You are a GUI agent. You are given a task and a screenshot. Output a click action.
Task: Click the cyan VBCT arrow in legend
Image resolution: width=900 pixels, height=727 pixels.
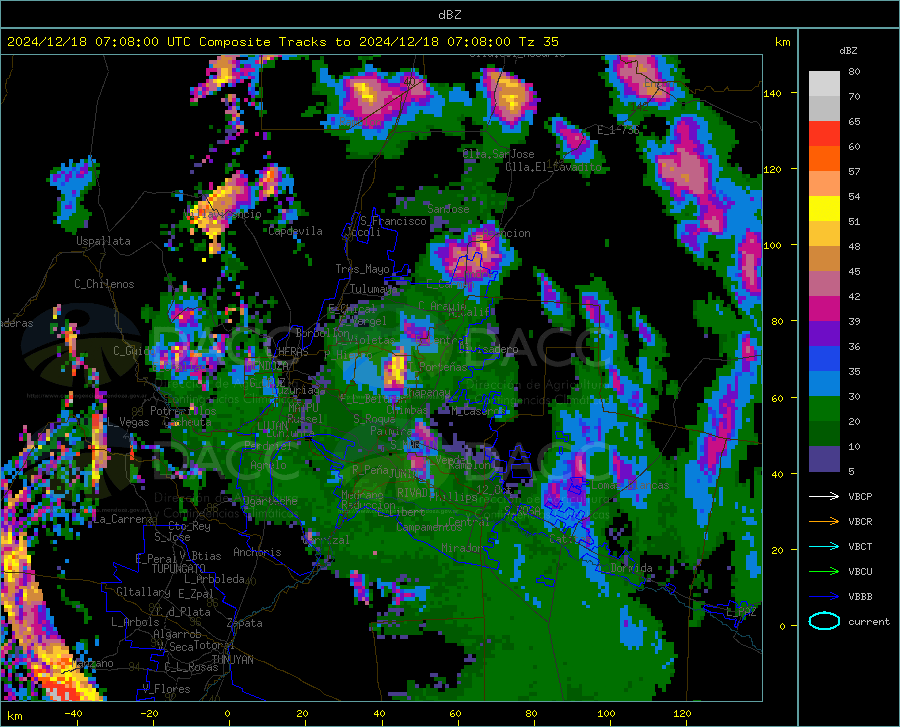(x=824, y=546)
